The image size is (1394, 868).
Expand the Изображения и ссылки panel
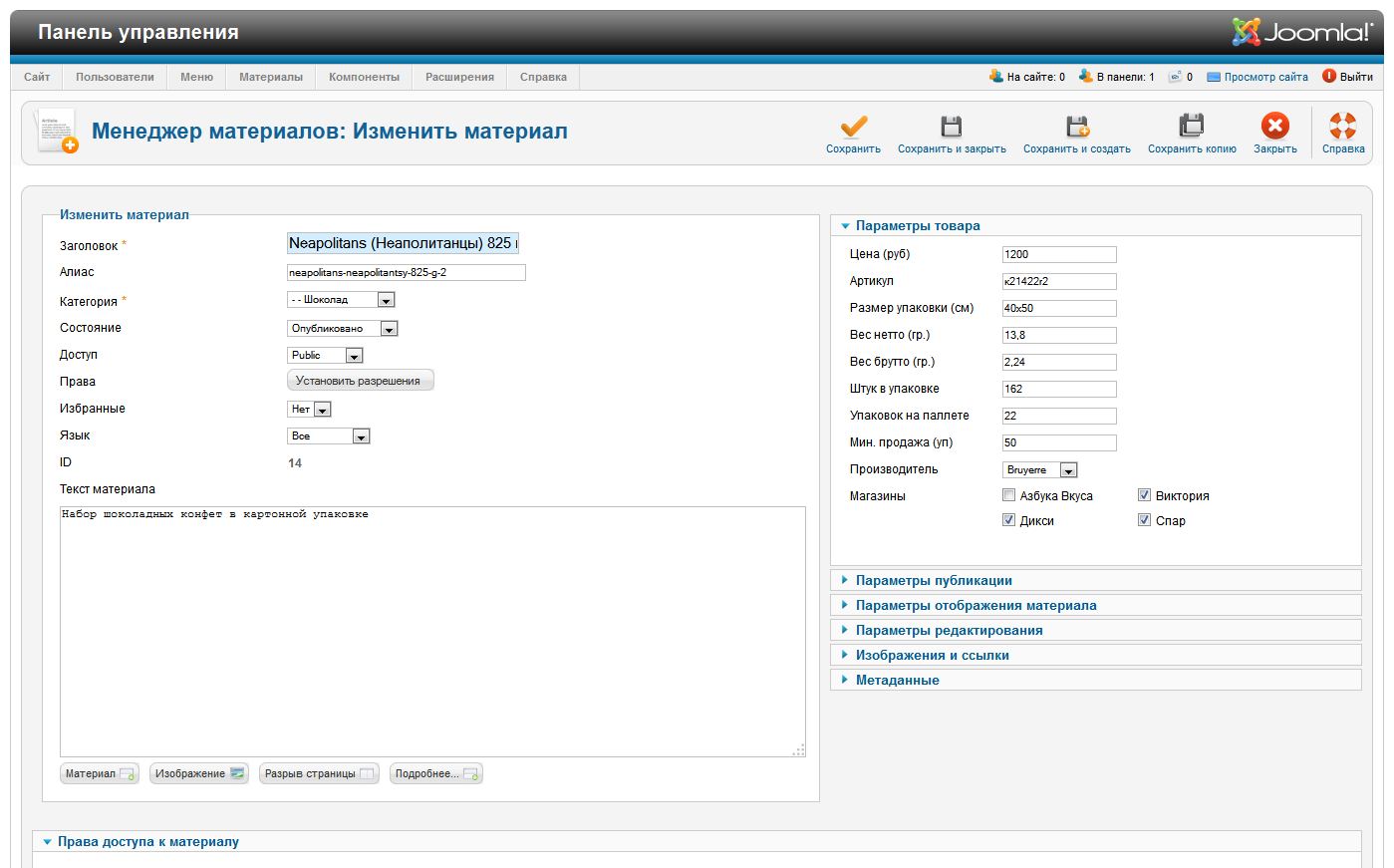pos(1095,656)
